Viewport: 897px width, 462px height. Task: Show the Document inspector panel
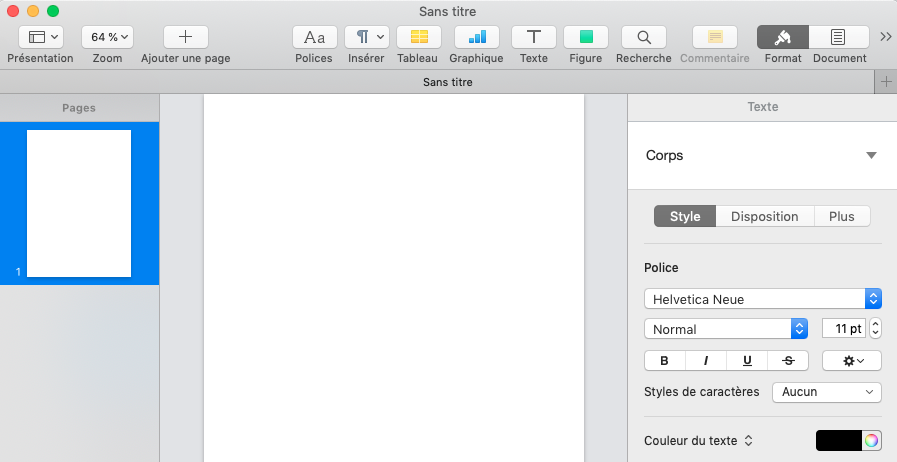(x=839, y=37)
